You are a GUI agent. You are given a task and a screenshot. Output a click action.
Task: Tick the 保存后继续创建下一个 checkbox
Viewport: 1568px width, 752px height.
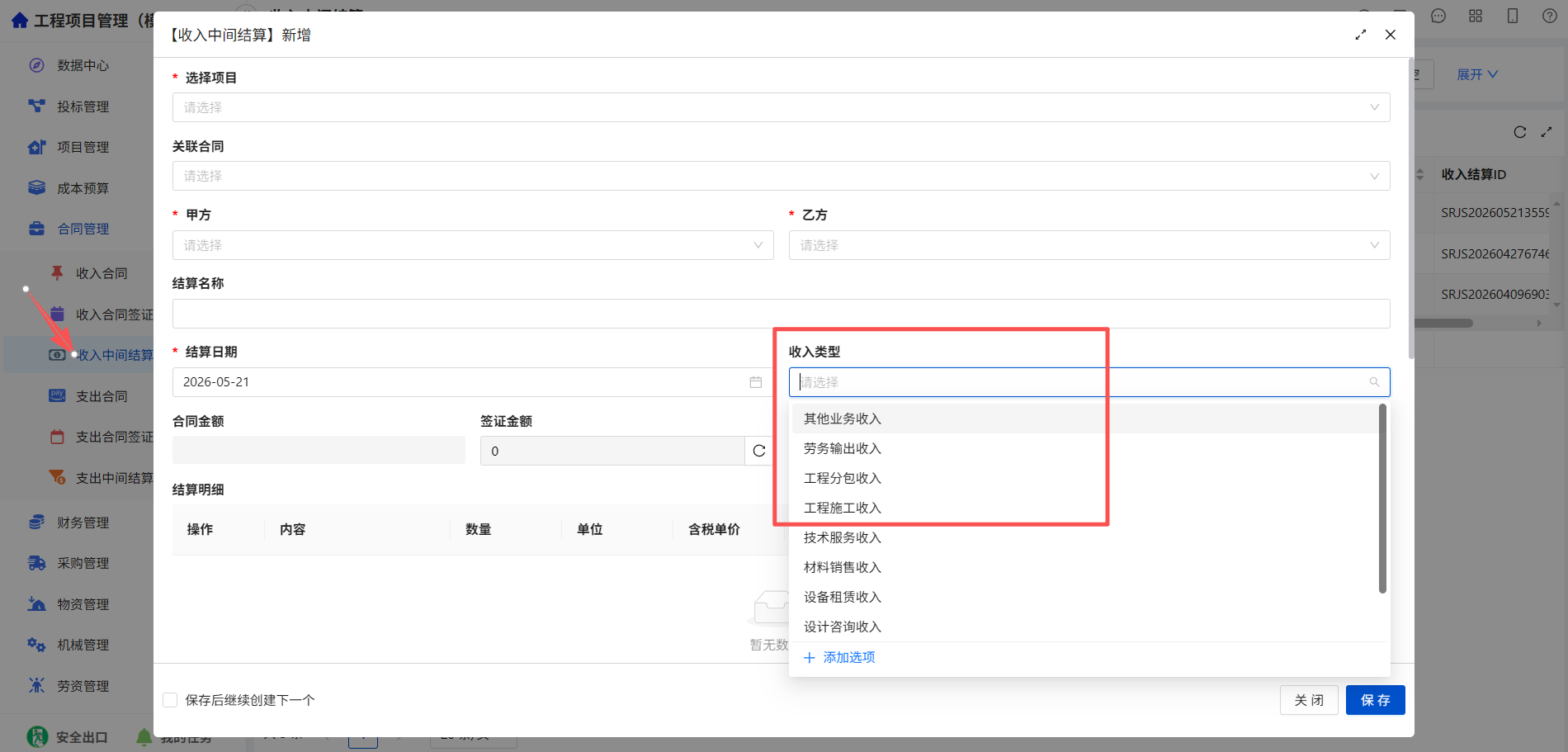170,700
